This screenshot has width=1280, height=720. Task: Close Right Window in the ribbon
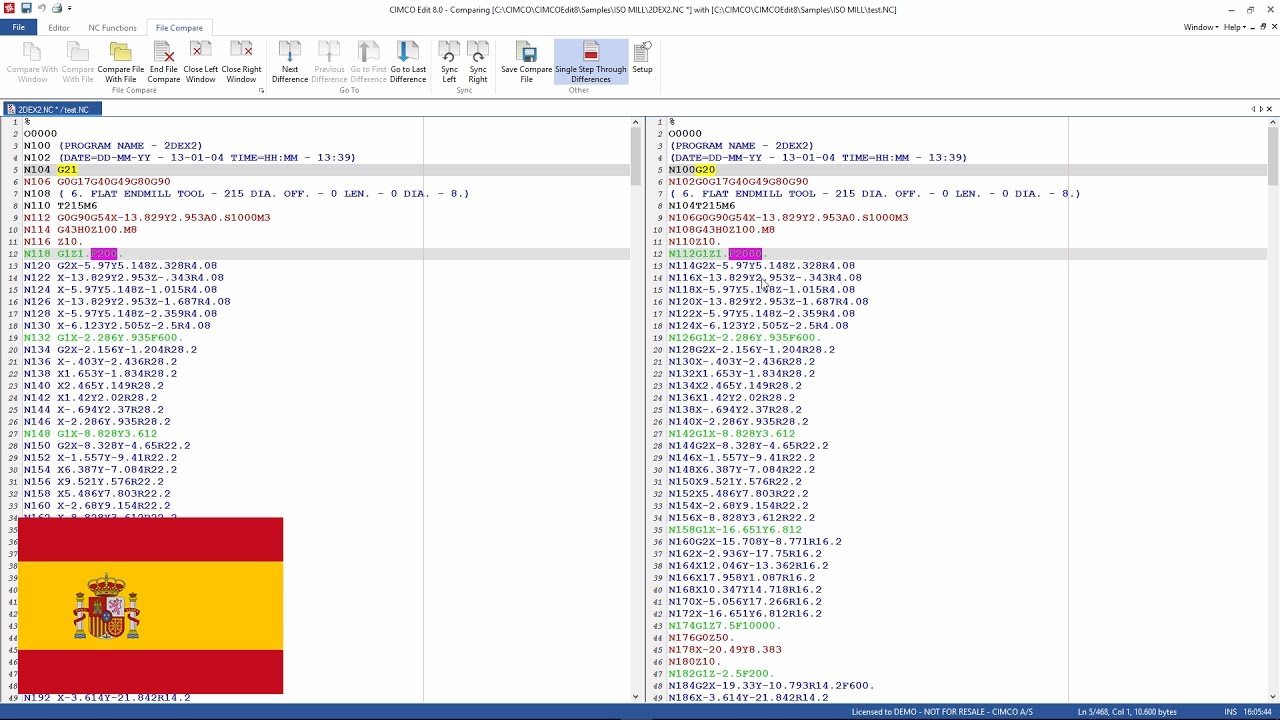click(x=241, y=63)
